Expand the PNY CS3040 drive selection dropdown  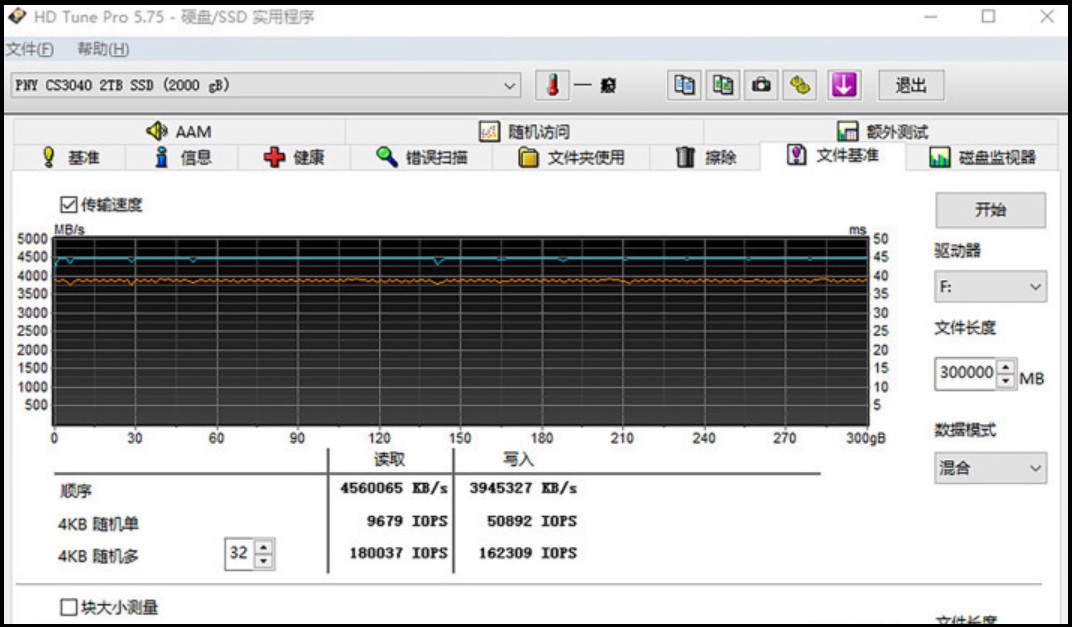[511, 86]
